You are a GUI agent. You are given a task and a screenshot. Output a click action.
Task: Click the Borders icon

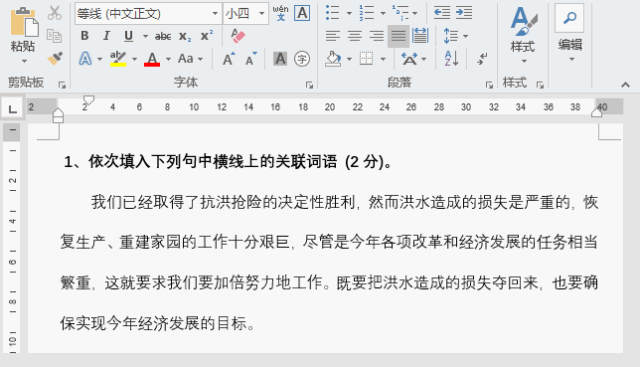point(366,59)
